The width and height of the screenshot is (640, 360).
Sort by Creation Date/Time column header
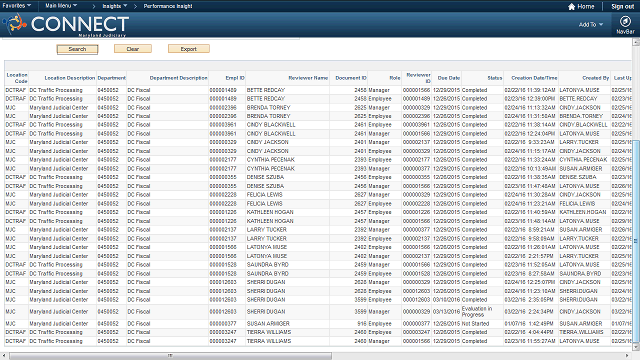(x=534, y=78)
